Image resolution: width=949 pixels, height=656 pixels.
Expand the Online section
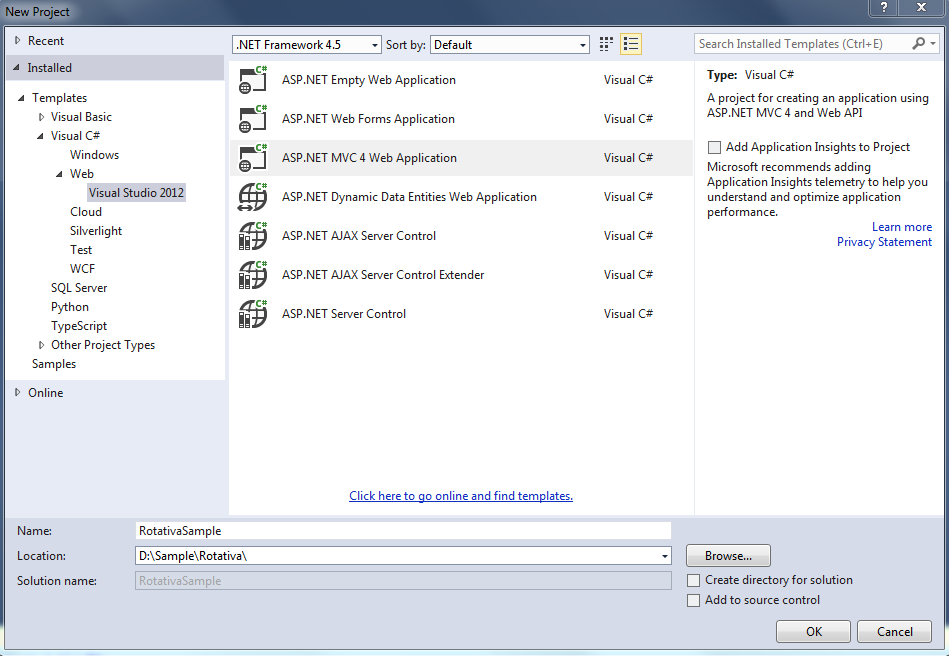click(x=18, y=393)
